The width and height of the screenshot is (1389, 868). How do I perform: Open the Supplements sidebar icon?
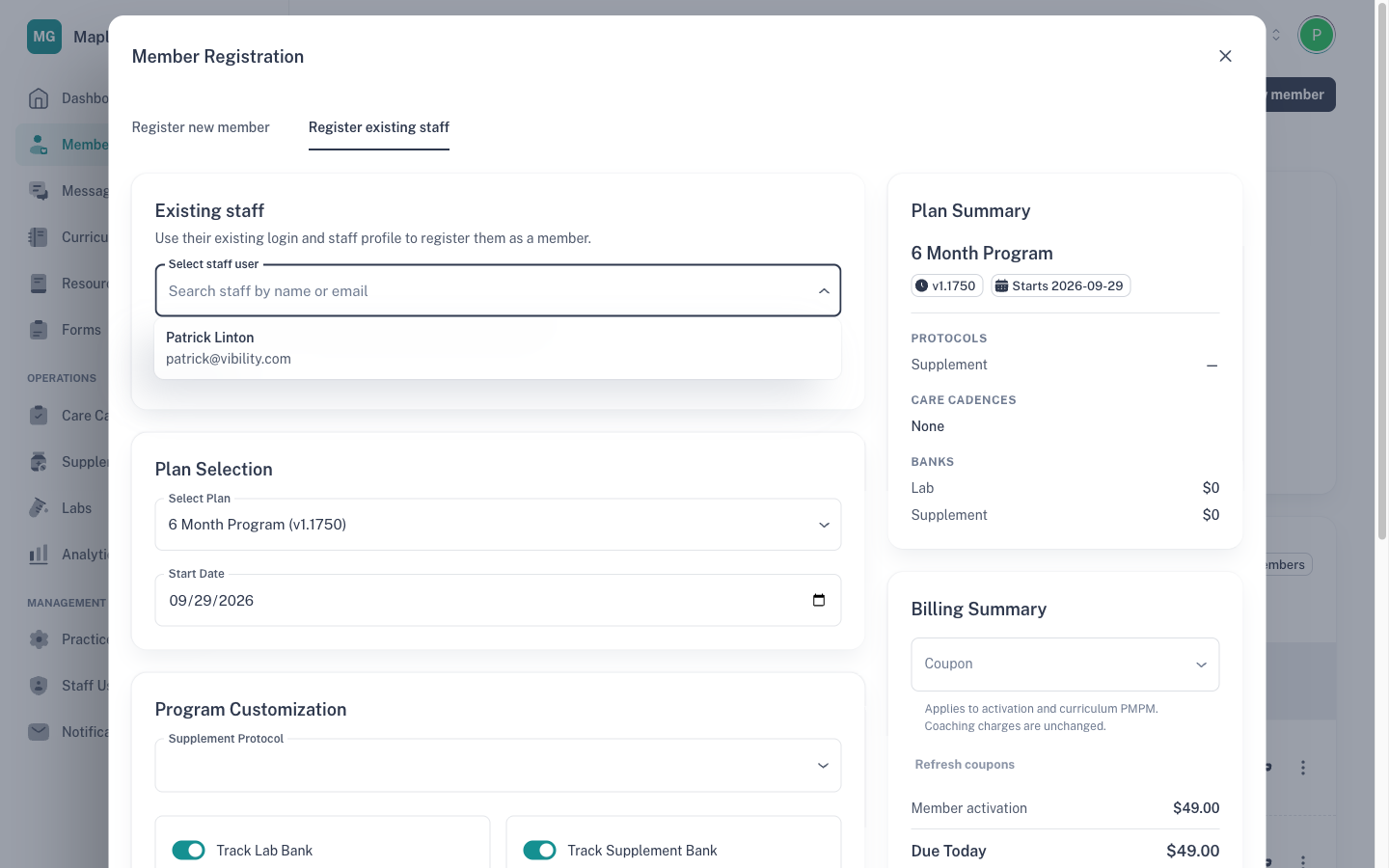coord(39,462)
